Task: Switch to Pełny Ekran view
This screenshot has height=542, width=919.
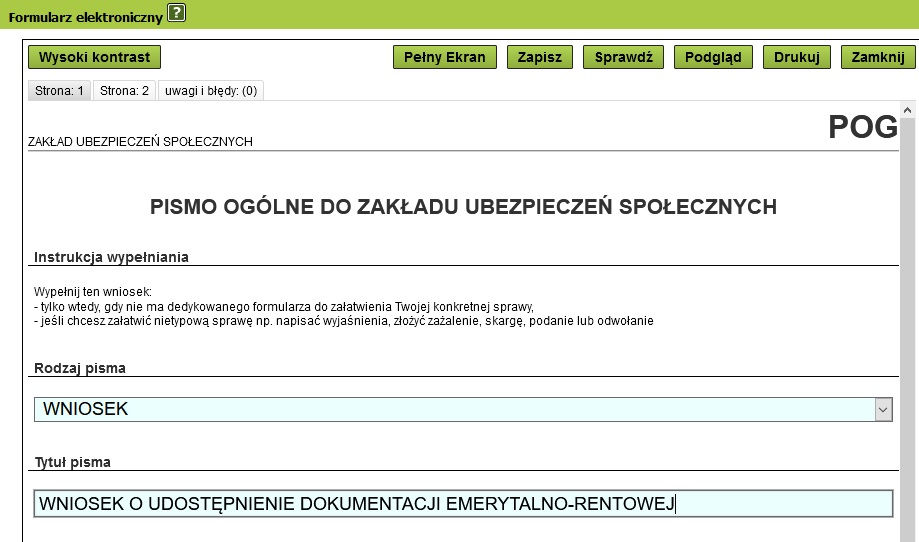Action: click(x=445, y=57)
